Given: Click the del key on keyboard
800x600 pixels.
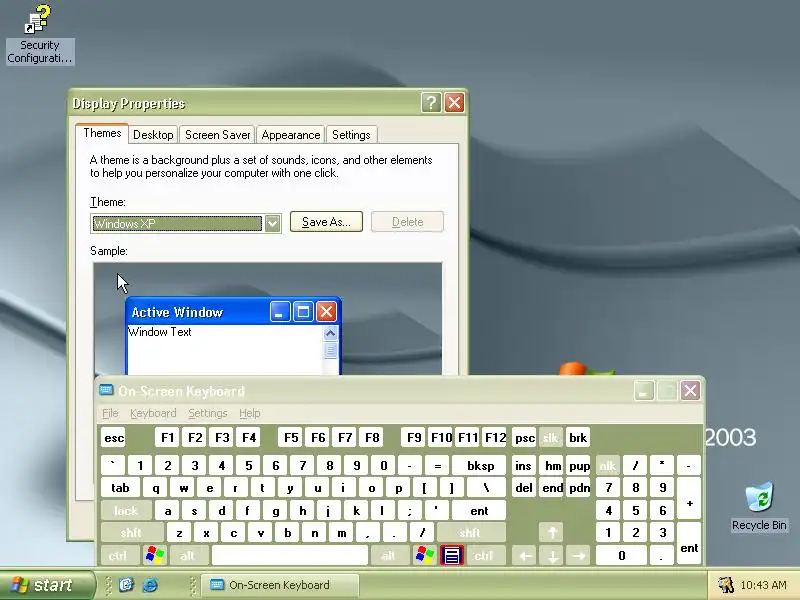Looking at the screenshot, I should point(524,488).
